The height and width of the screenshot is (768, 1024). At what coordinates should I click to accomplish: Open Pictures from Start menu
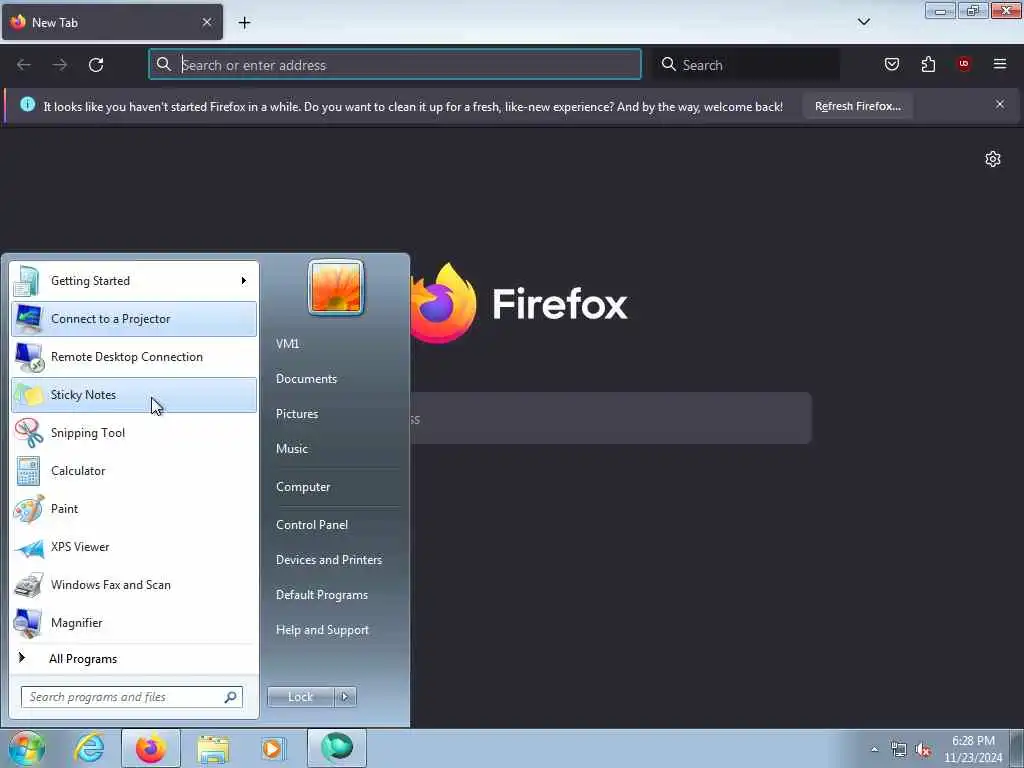point(296,414)
